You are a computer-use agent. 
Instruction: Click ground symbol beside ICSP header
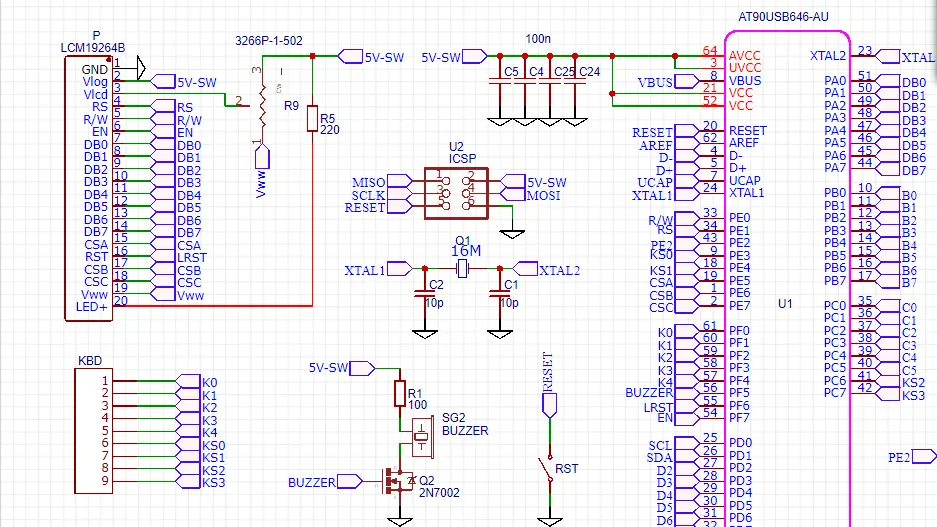[512, 234]
